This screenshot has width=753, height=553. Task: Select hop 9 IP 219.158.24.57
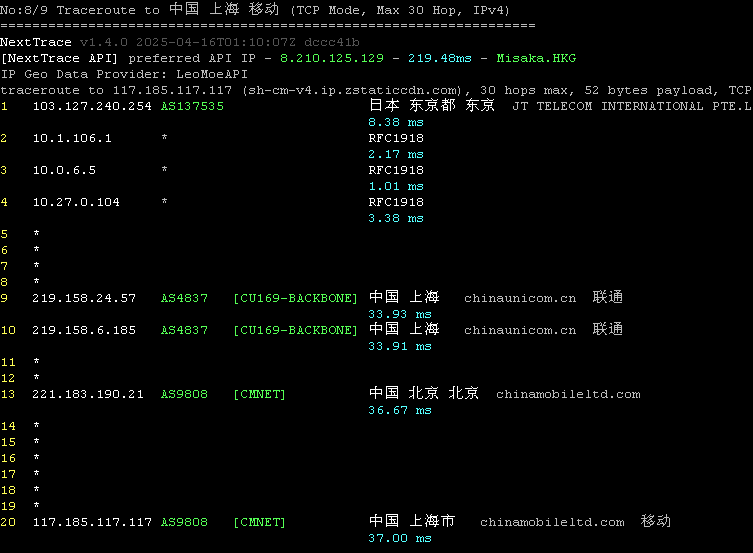[84, 298]
